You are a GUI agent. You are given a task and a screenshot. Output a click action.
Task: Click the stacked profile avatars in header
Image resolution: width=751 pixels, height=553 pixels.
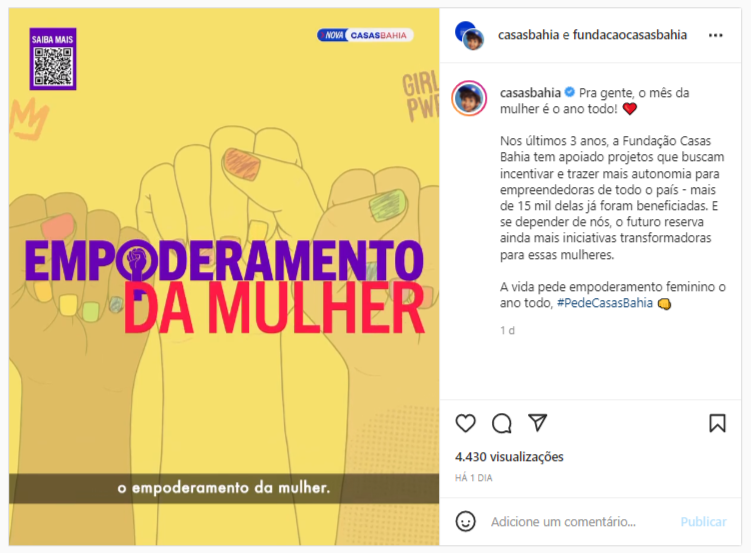tap(469, 36)
